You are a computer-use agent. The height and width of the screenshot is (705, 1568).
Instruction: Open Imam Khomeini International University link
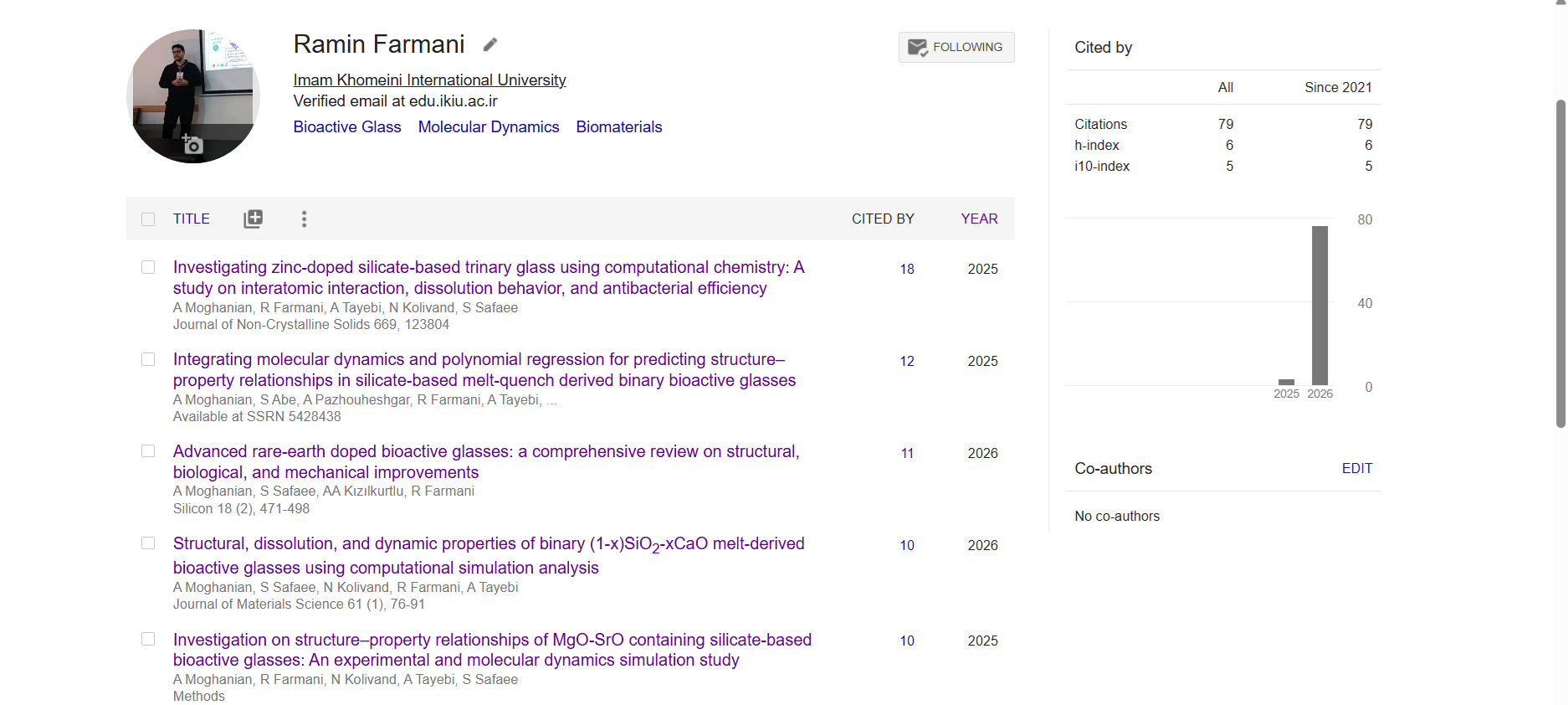[x=429, y=80]
